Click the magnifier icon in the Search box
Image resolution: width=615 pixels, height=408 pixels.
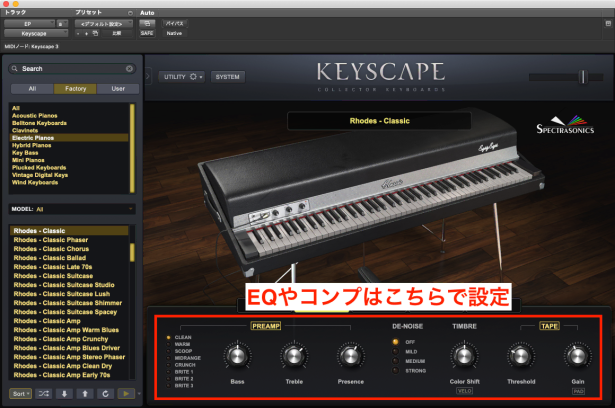[x=15, y=69]
